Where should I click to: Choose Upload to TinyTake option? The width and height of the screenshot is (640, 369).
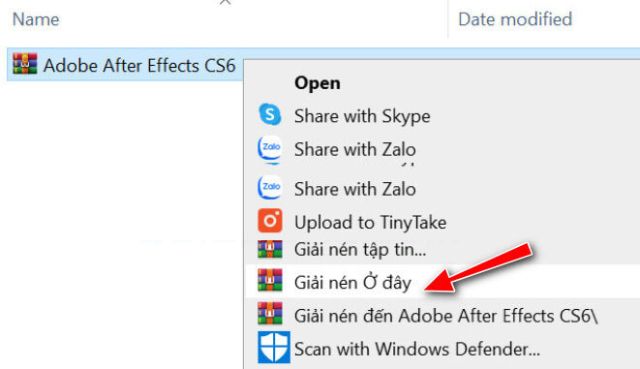pos(370,222)
